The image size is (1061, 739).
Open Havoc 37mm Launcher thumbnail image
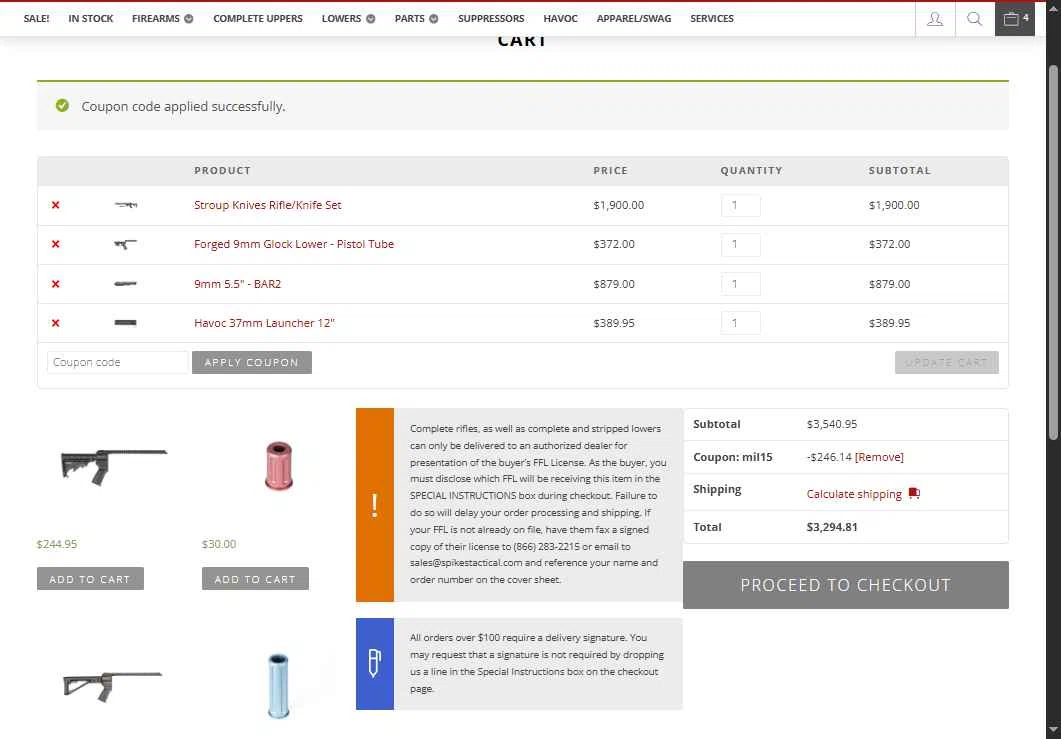point(126,323)
